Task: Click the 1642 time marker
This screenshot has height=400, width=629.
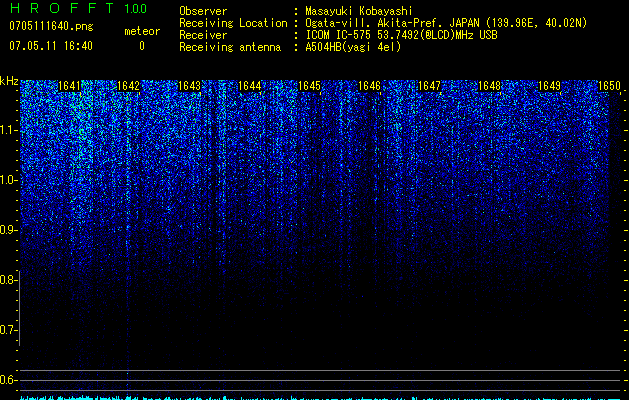Action: pos(128,86)
